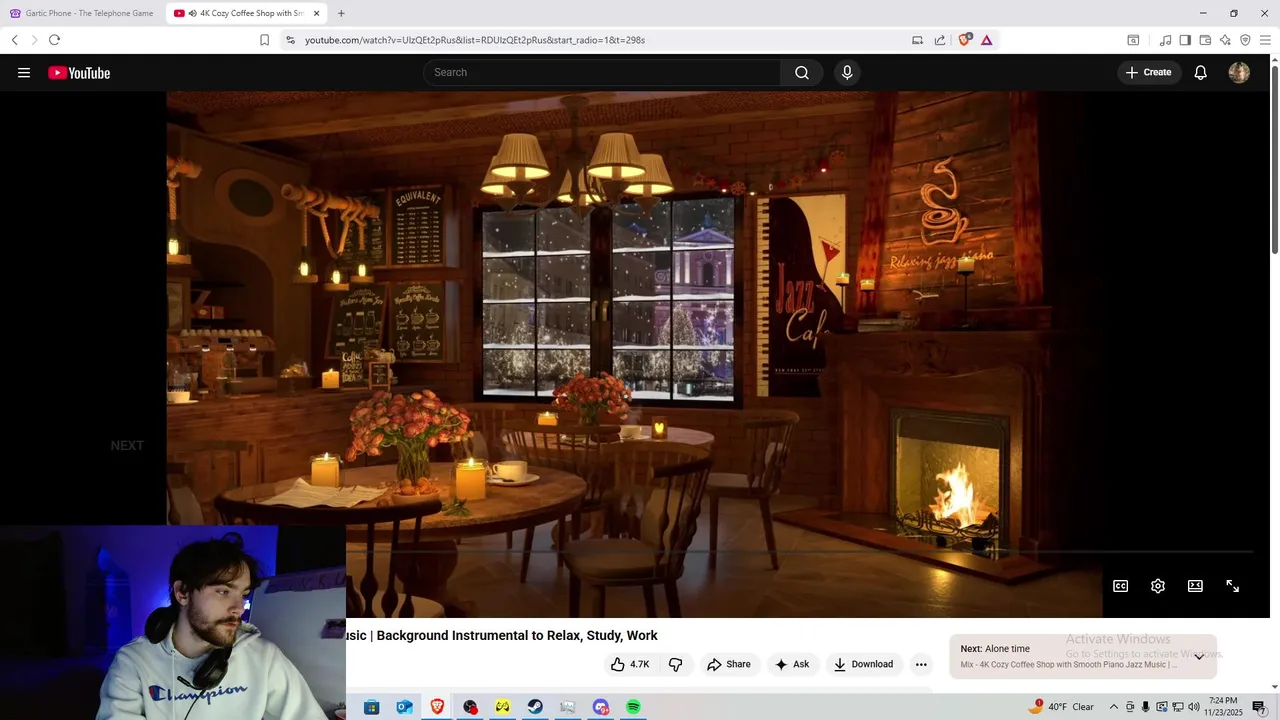Open a new browser tab
This screenshot has height=720, width=1280.
pos(341,13)
